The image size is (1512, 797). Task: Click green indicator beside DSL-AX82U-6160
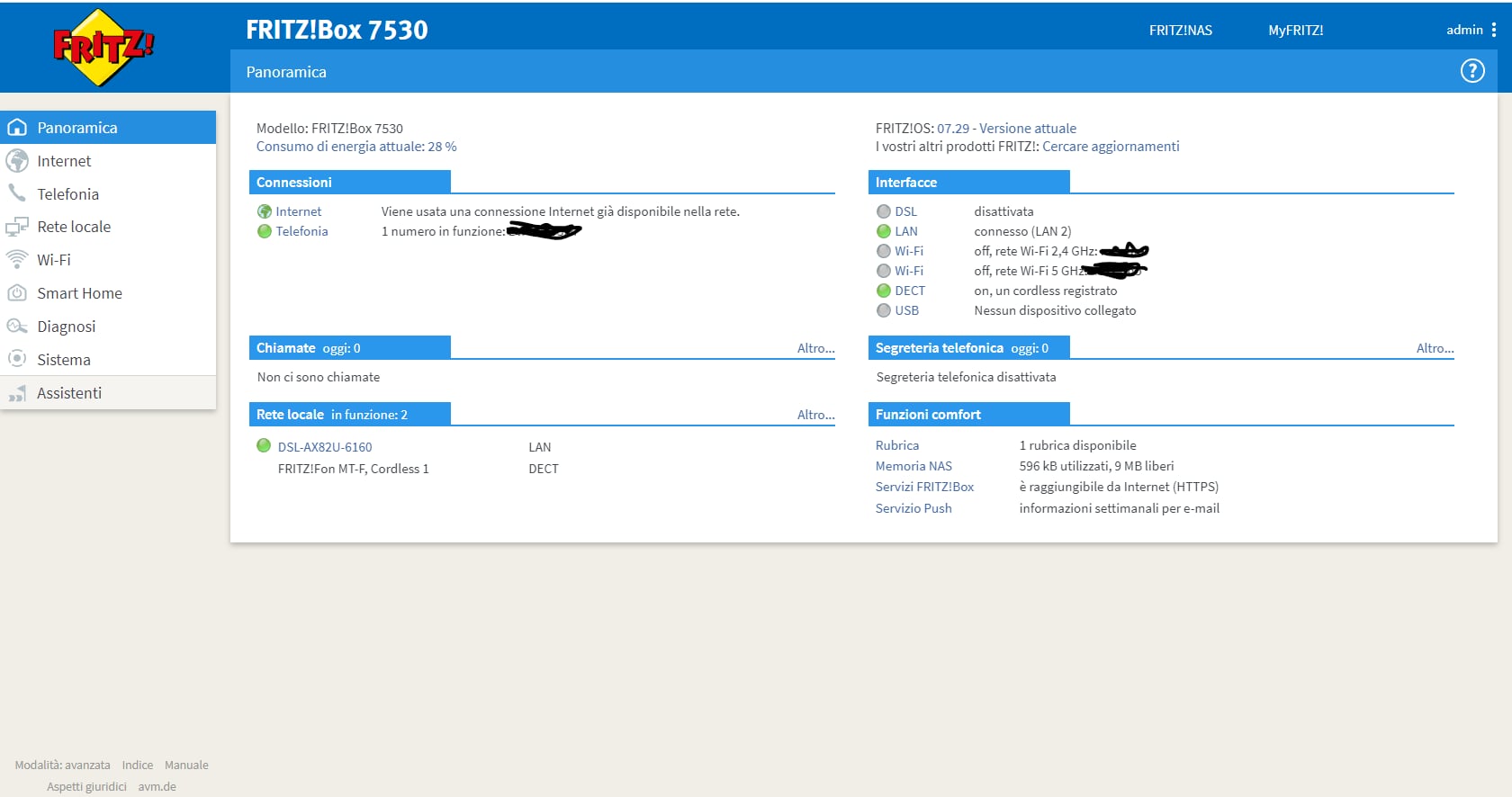pyautogui.click(x=264, y=445)
